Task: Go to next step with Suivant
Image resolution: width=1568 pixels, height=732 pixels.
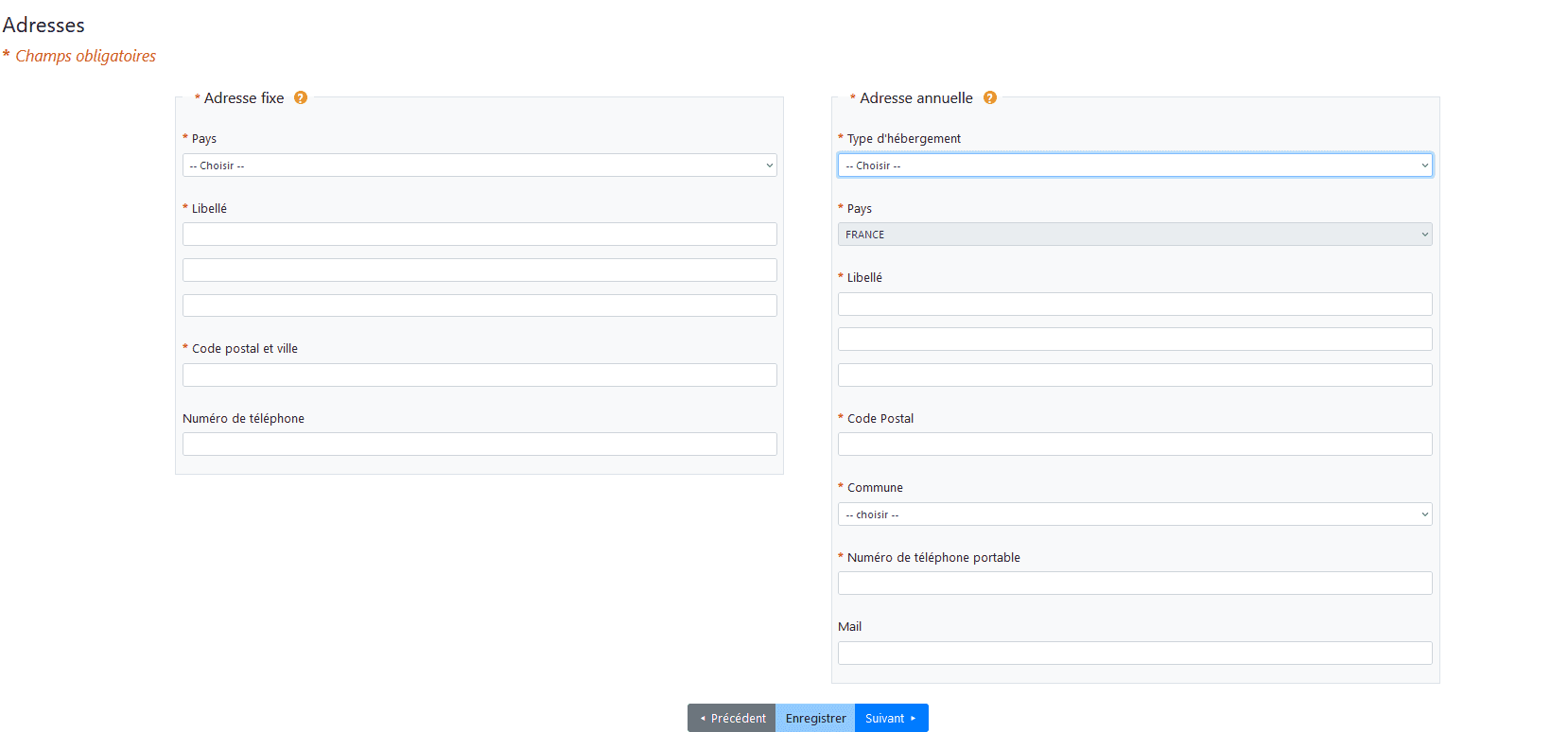Action: coord(891,718)
